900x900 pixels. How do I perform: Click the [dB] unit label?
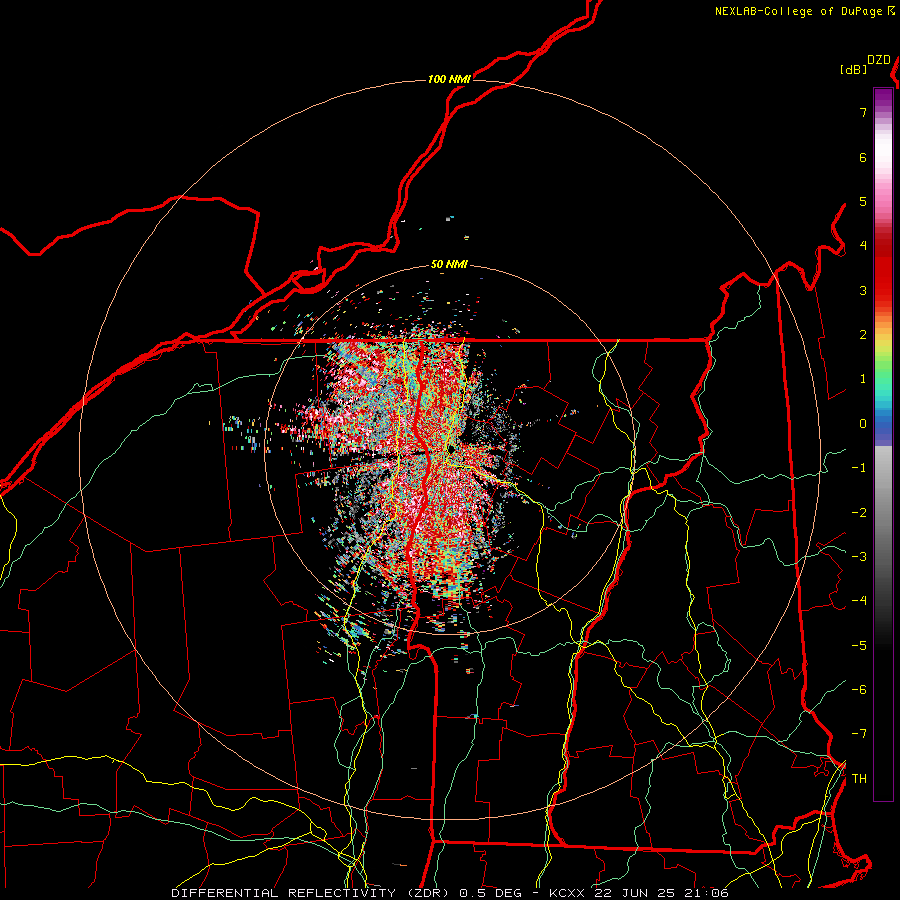[x=853, y=70]
